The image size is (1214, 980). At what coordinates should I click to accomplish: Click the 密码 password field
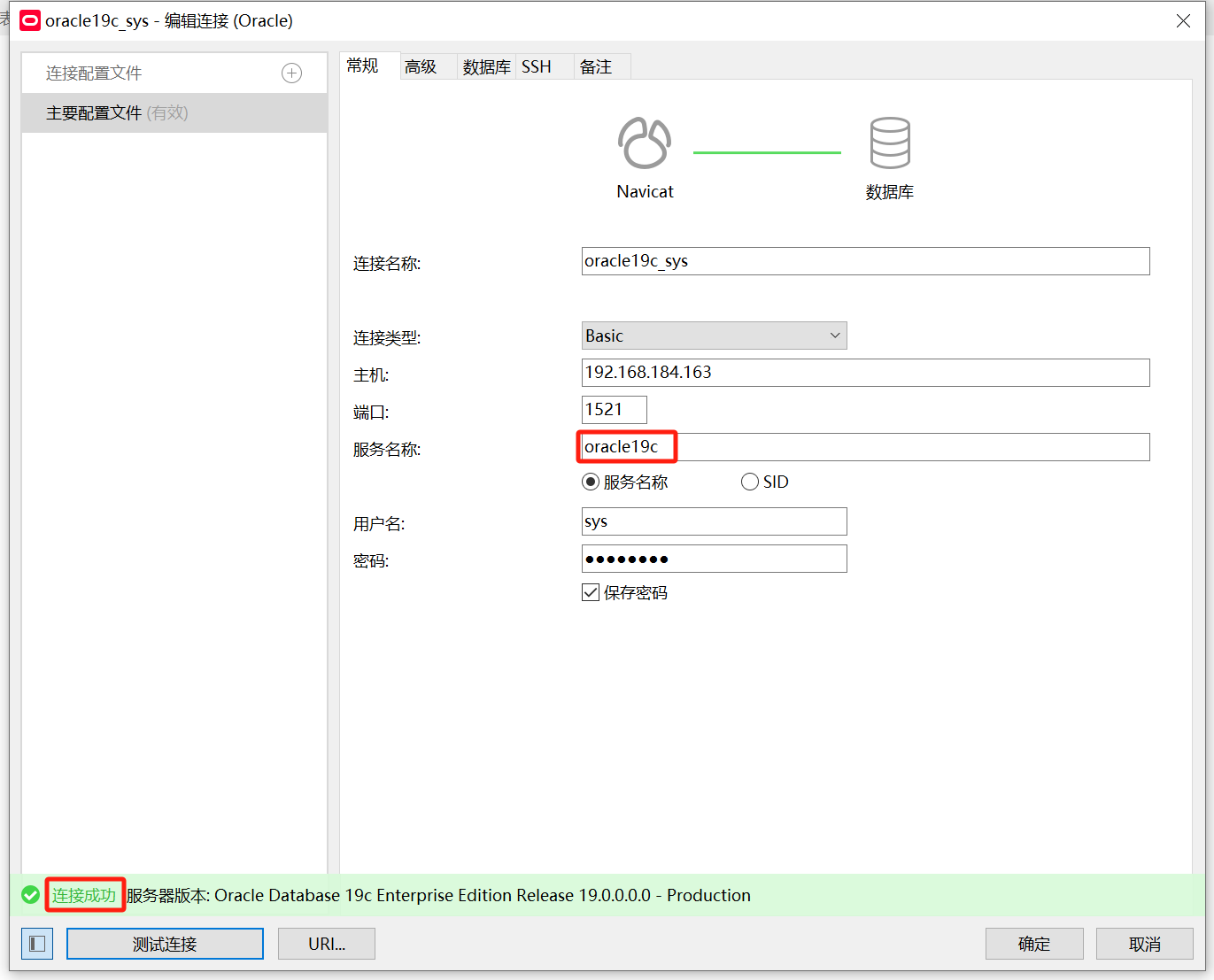(714, 559)
